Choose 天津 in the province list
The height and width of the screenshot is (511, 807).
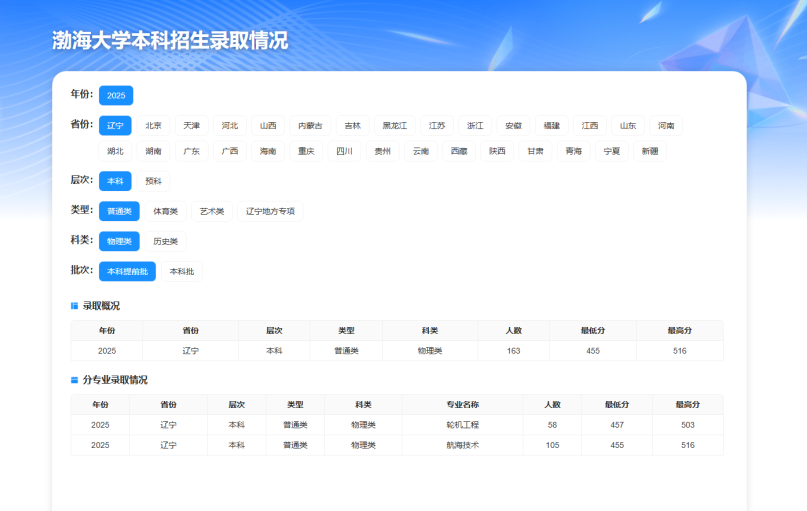191,126
